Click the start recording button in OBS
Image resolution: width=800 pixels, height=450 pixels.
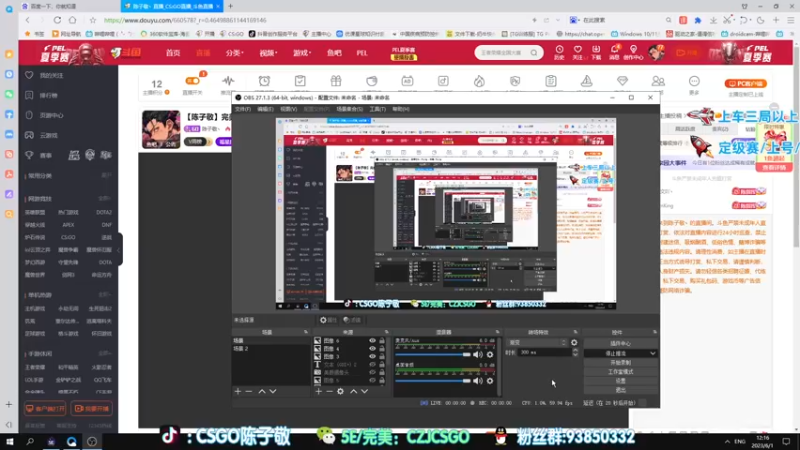620,363
